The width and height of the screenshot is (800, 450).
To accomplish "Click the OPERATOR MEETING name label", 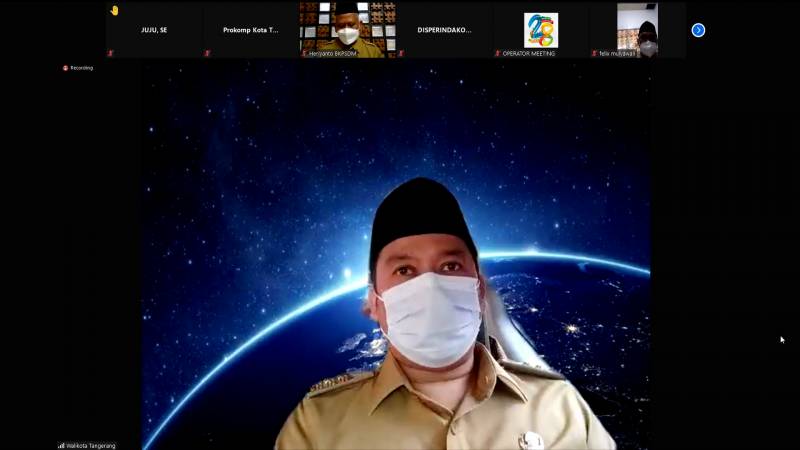I will 529,53.
